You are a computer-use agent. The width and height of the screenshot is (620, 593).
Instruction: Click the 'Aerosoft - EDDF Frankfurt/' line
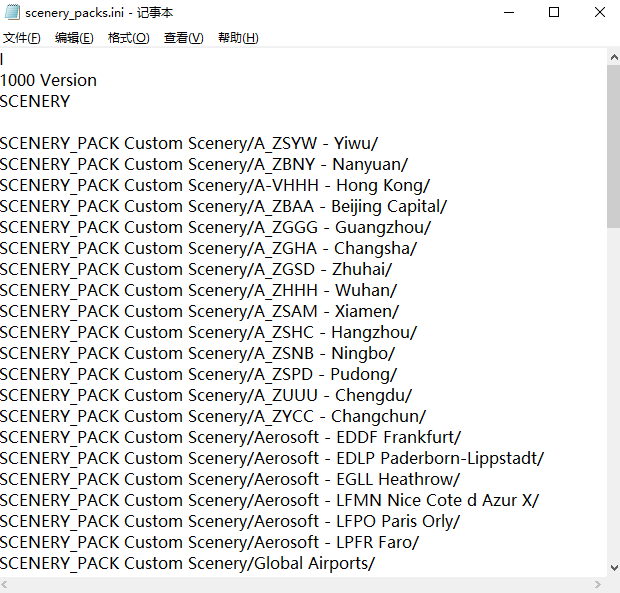coord(231,437)
